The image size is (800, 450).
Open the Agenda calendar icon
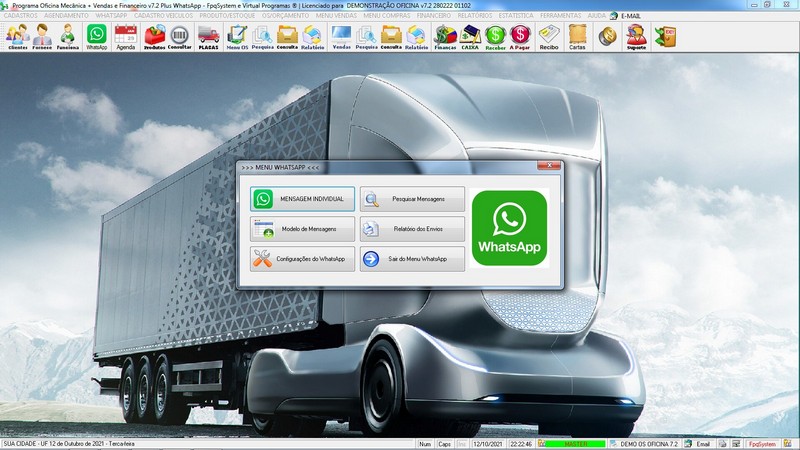tap(126, 37)
